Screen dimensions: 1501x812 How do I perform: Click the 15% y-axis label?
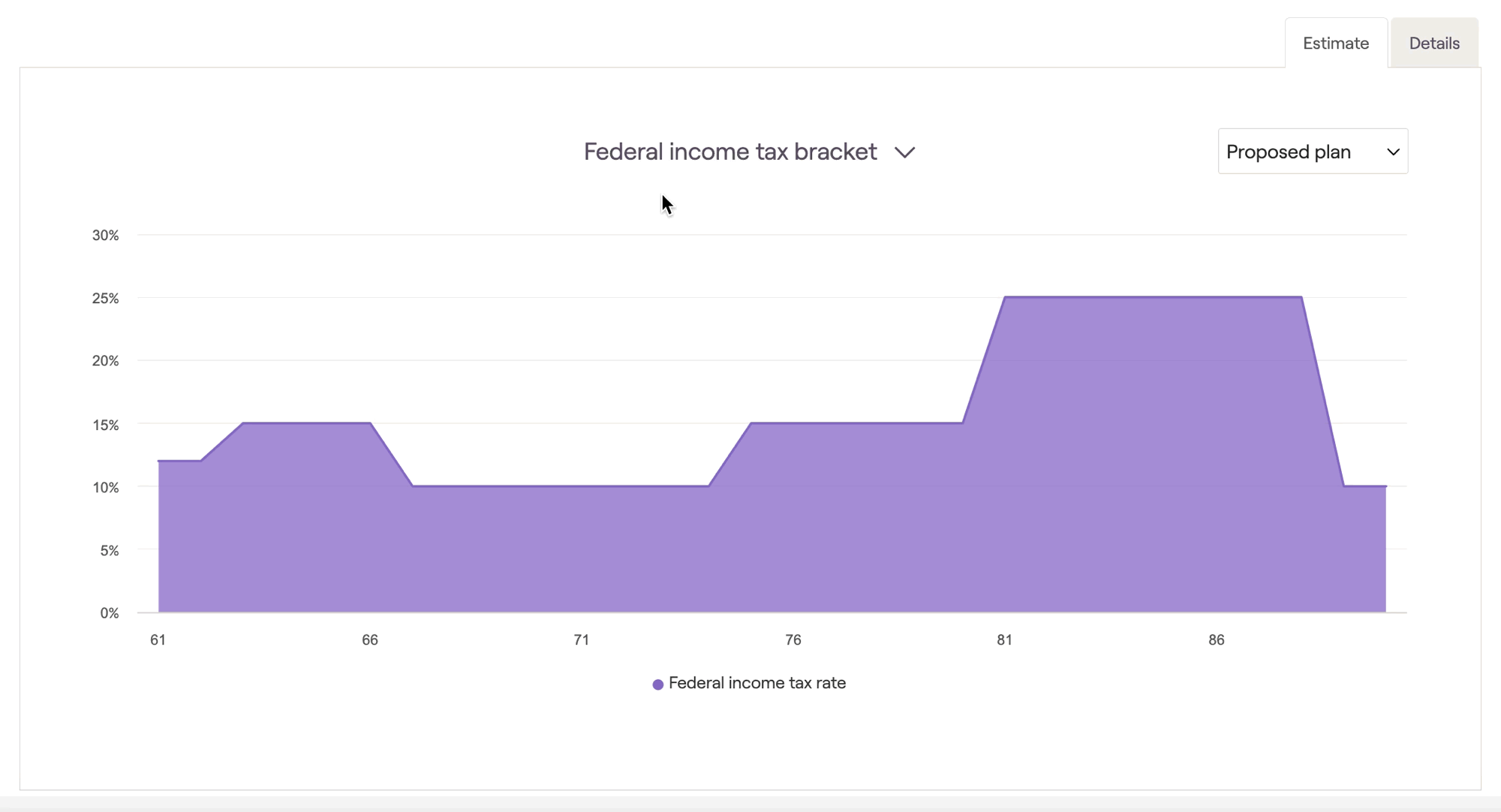[x=106, y=426]
